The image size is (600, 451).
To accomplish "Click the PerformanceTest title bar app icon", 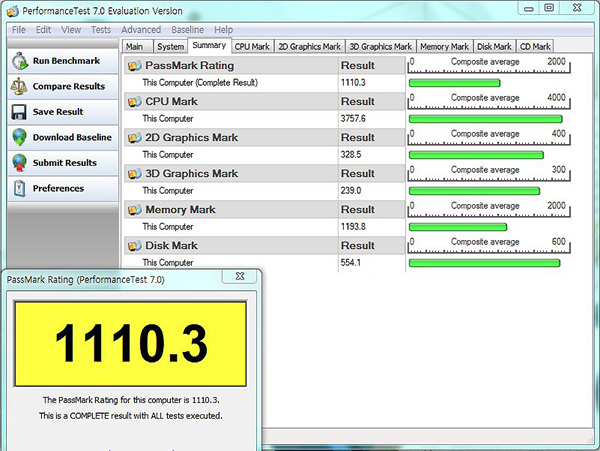I will tap(13, 11).
